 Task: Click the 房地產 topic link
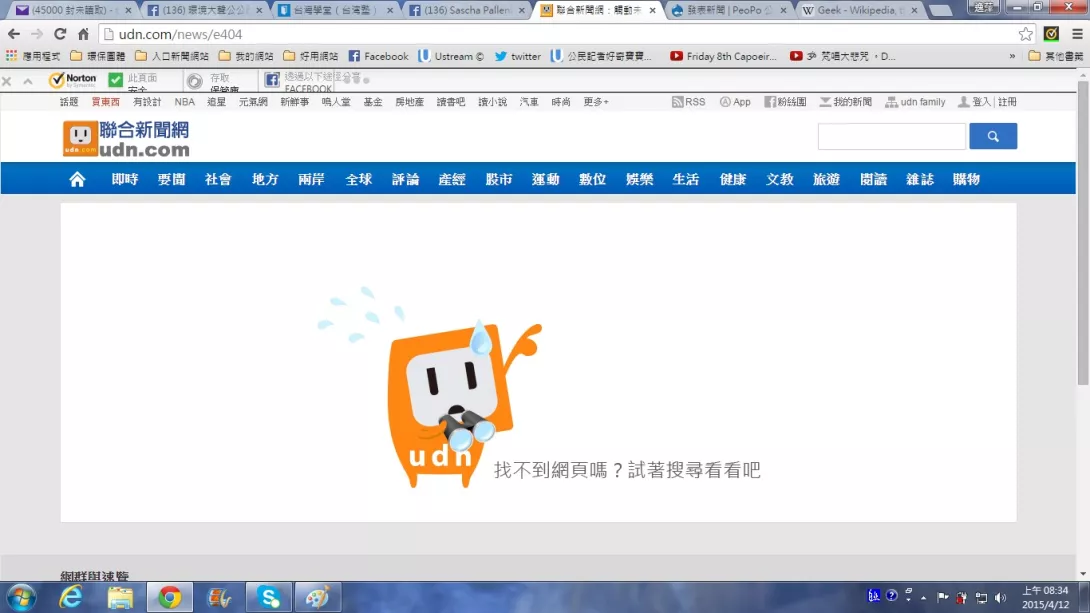(409, 101)
